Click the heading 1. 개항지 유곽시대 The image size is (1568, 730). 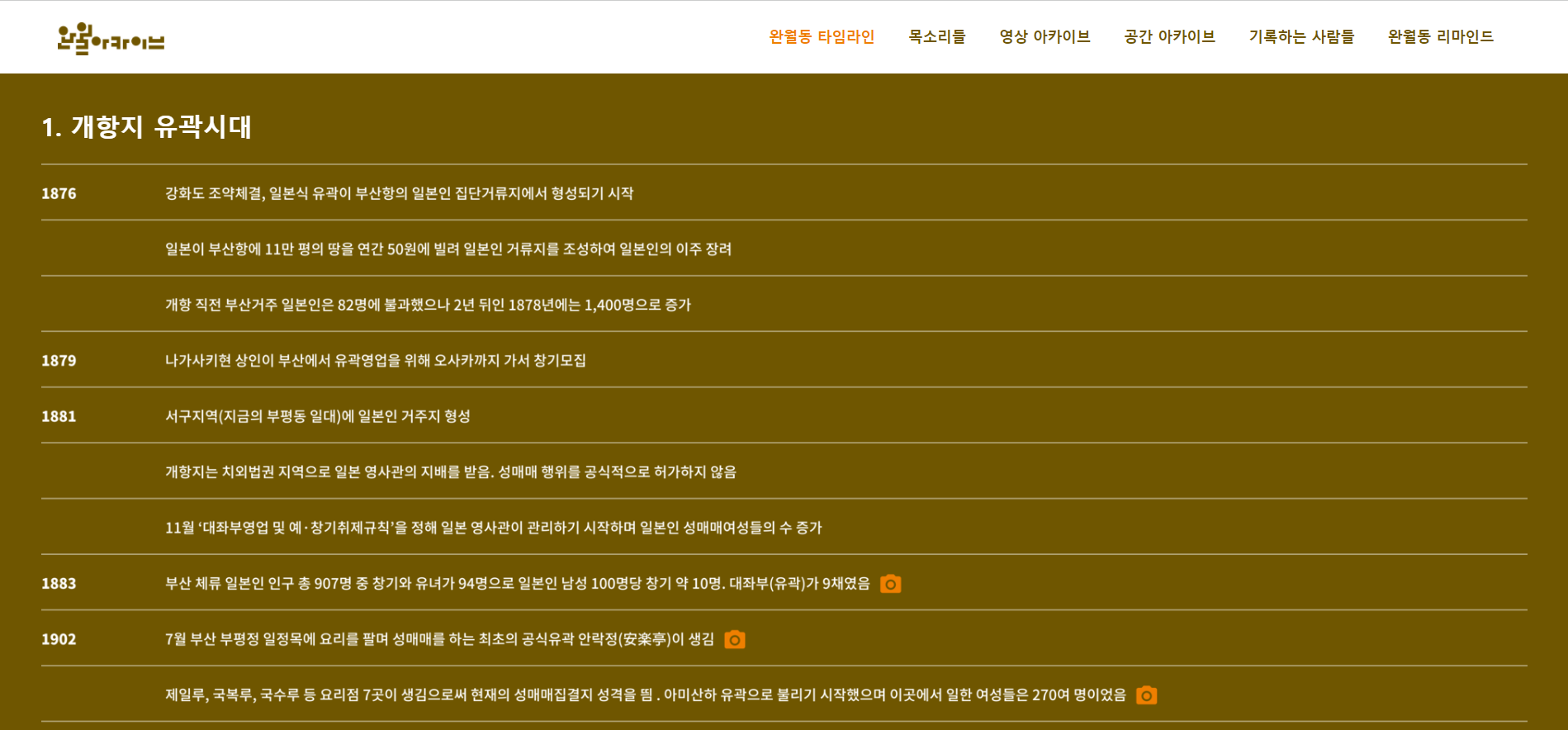tap(146, 127)
